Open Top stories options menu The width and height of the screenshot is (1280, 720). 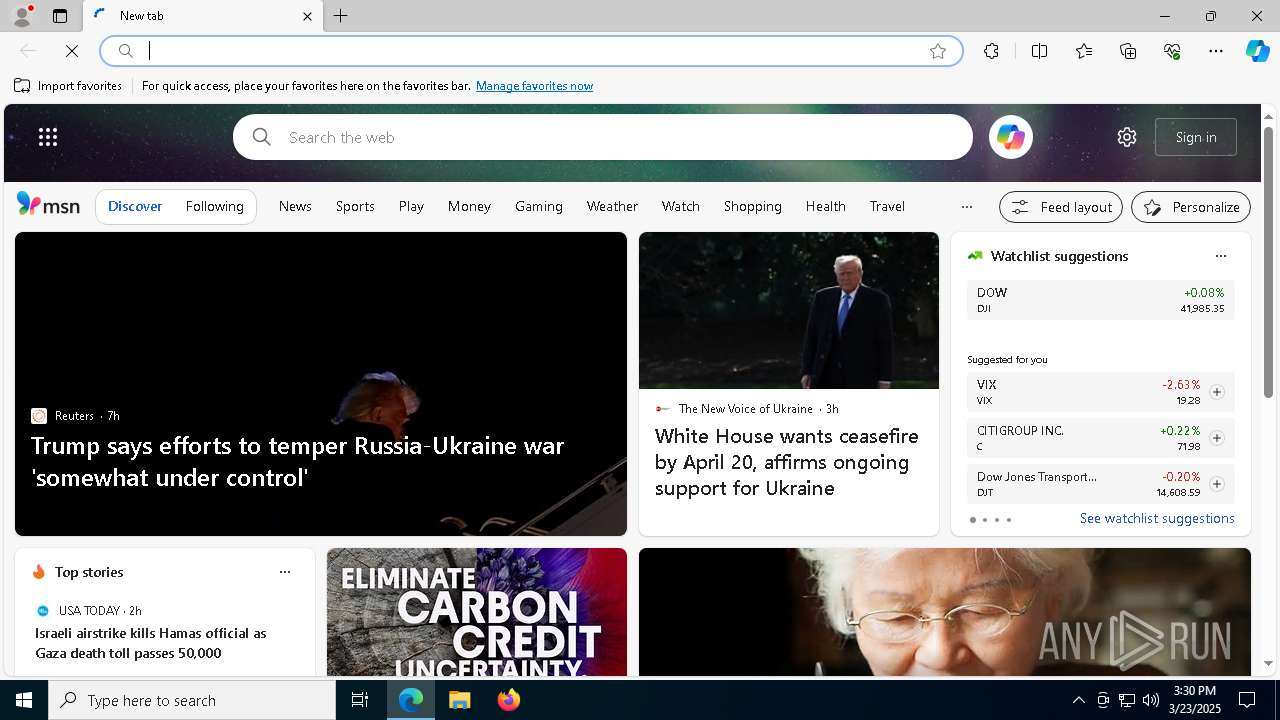coord(284,572)
